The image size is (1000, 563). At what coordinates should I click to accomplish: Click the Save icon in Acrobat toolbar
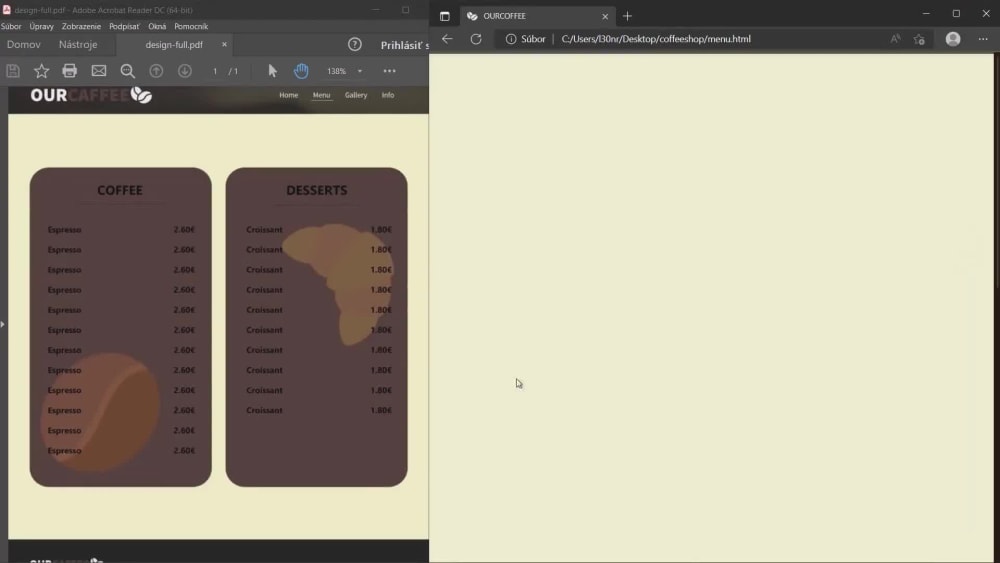coord(13,71)
